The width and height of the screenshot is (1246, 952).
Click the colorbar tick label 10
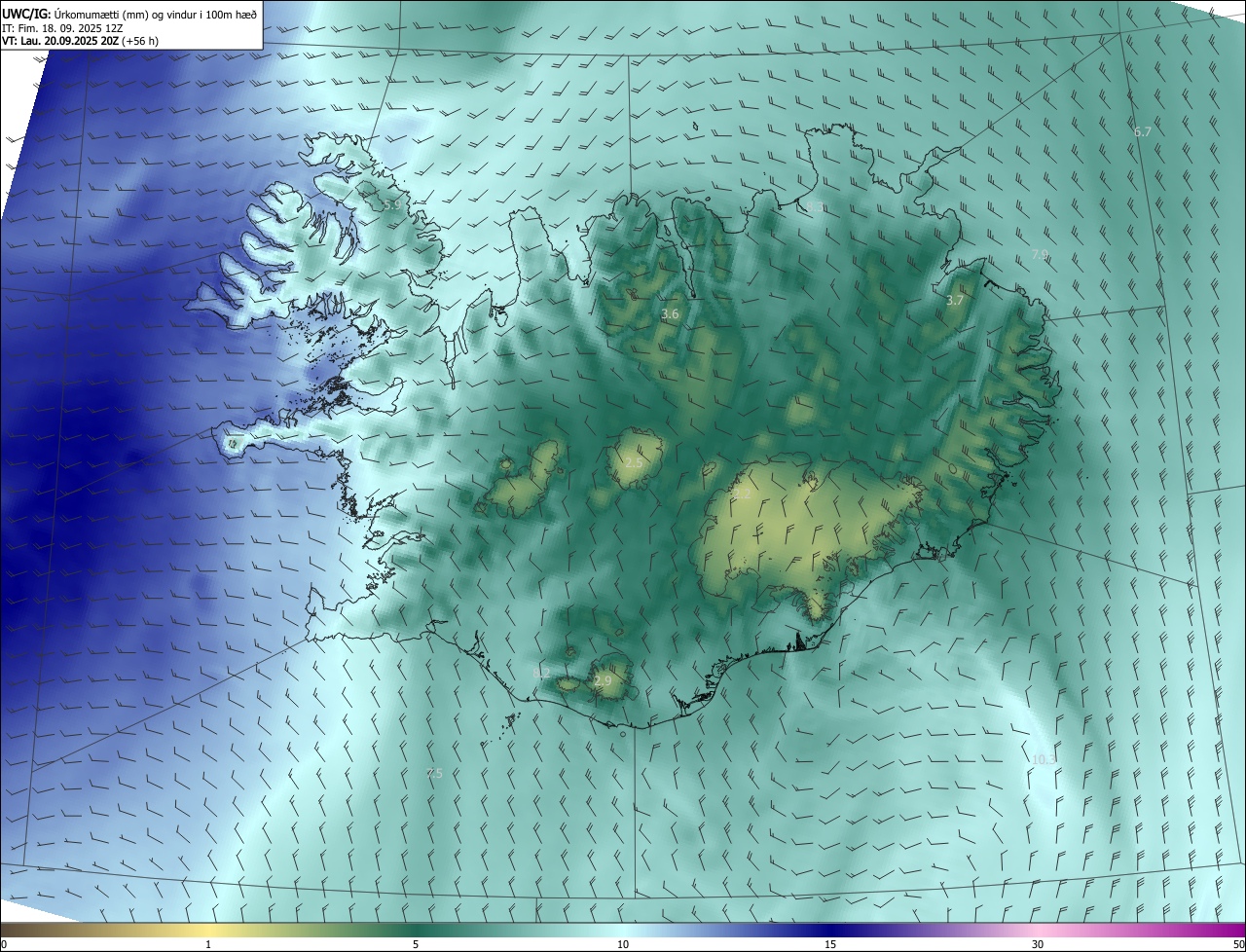click(623, 944)
